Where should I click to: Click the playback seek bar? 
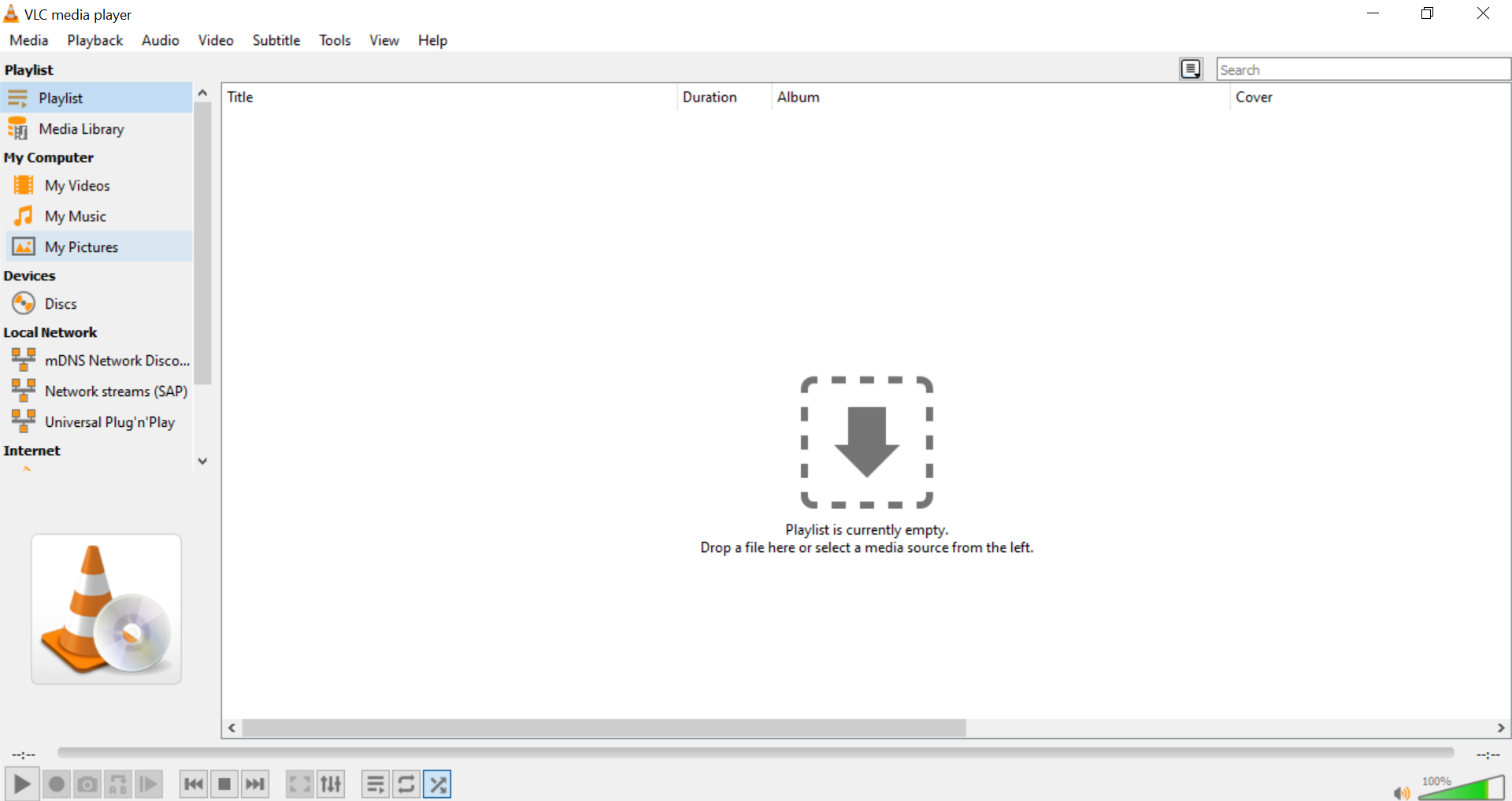[x=756, y=753]
